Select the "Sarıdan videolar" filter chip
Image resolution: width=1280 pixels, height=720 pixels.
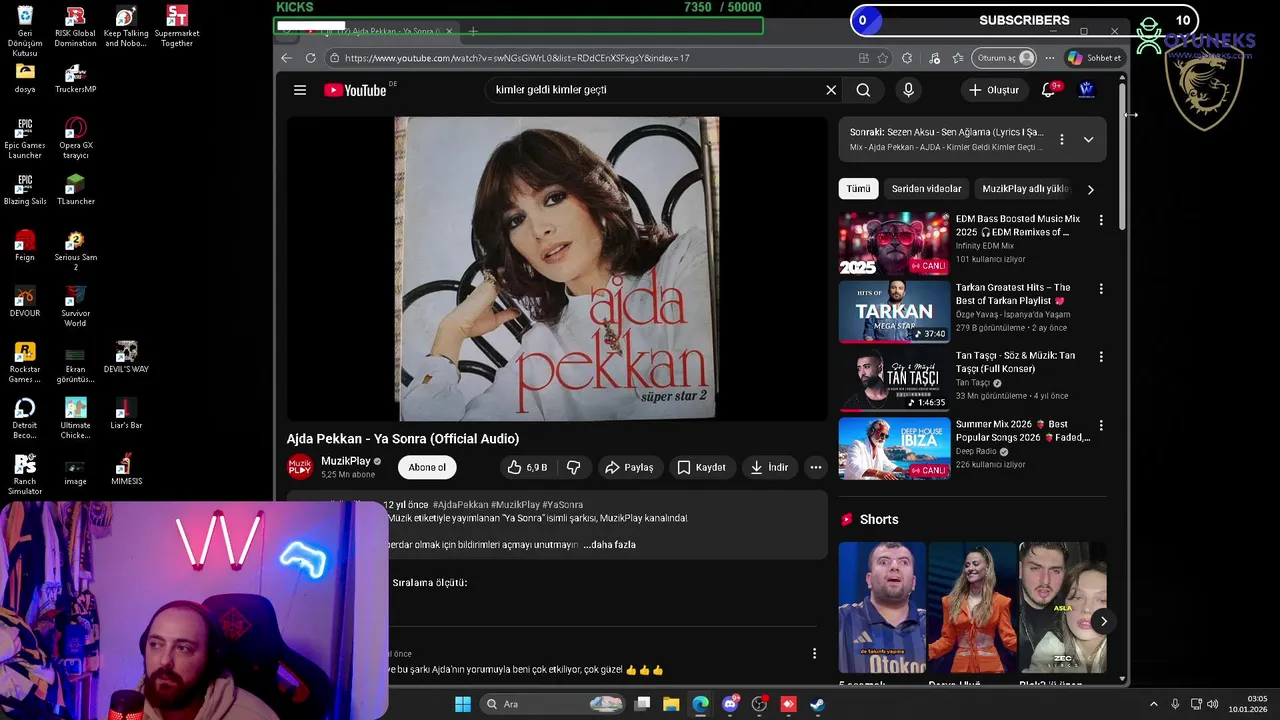(926, 189)
